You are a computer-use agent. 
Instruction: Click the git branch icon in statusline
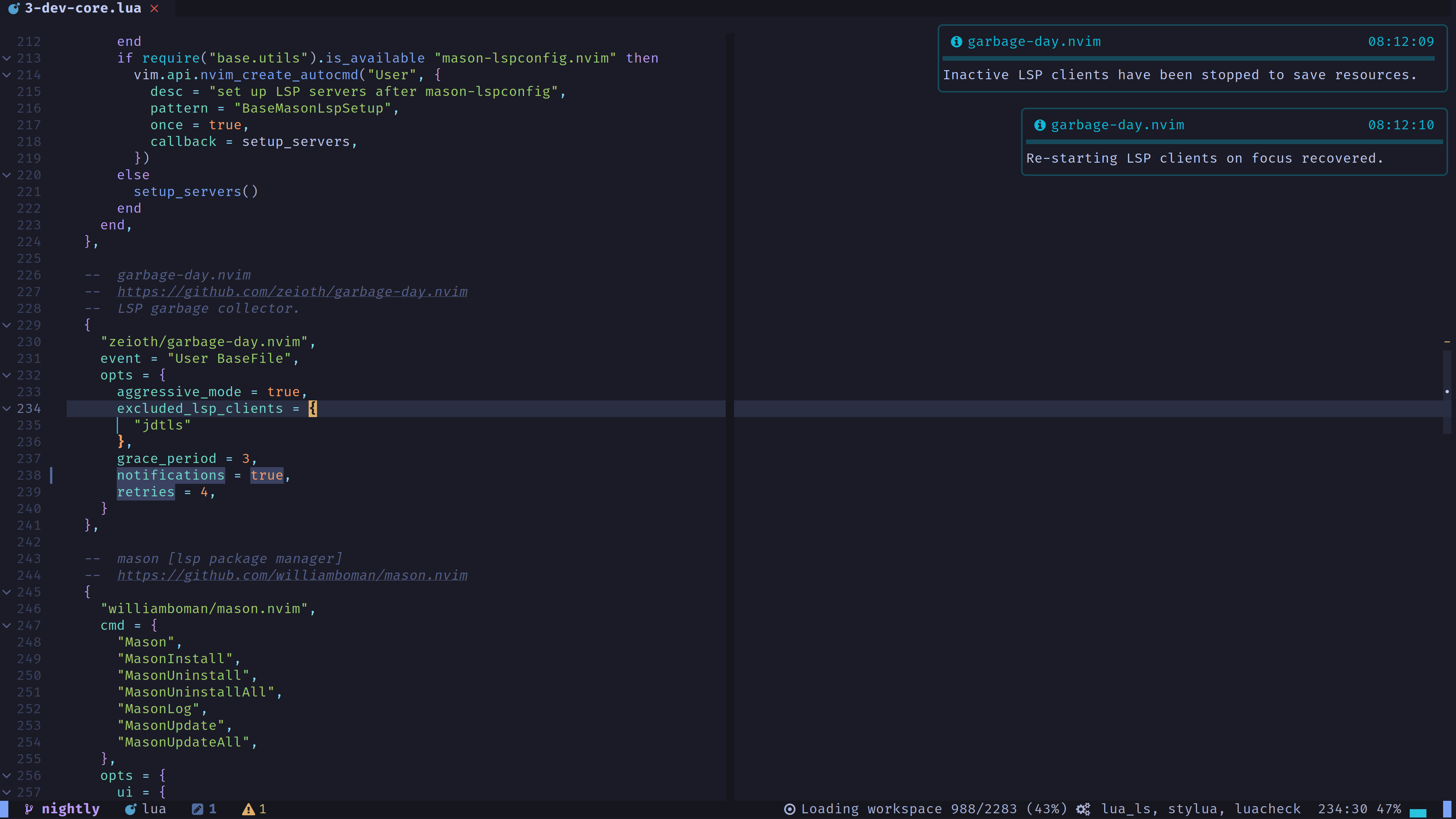[x=28, y=809]
